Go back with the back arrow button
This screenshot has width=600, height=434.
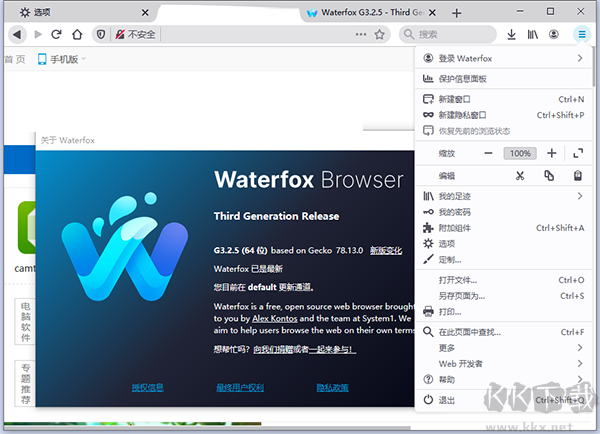[x=17, y=34]
